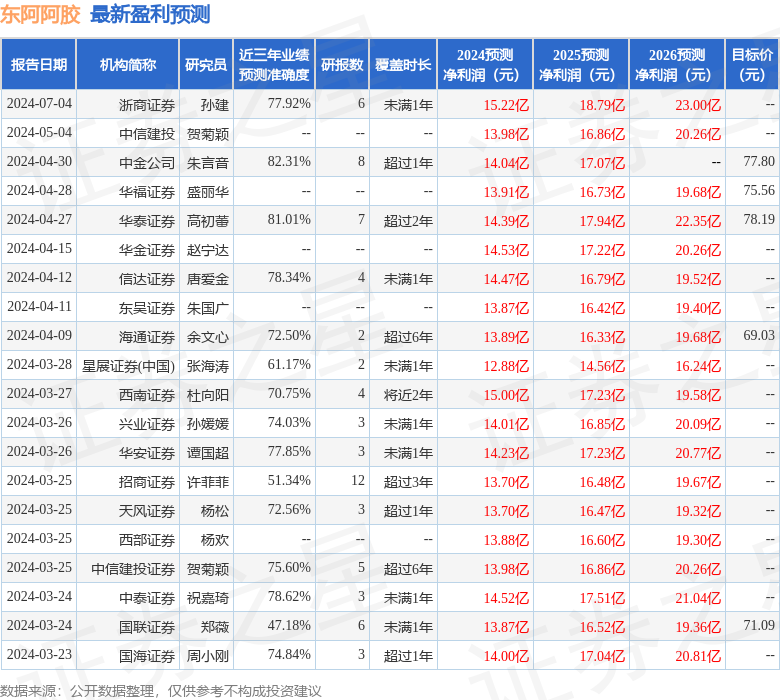Click the 覆盖时长 column header
The width and height of the screenshot is (780, 700).
403,65
